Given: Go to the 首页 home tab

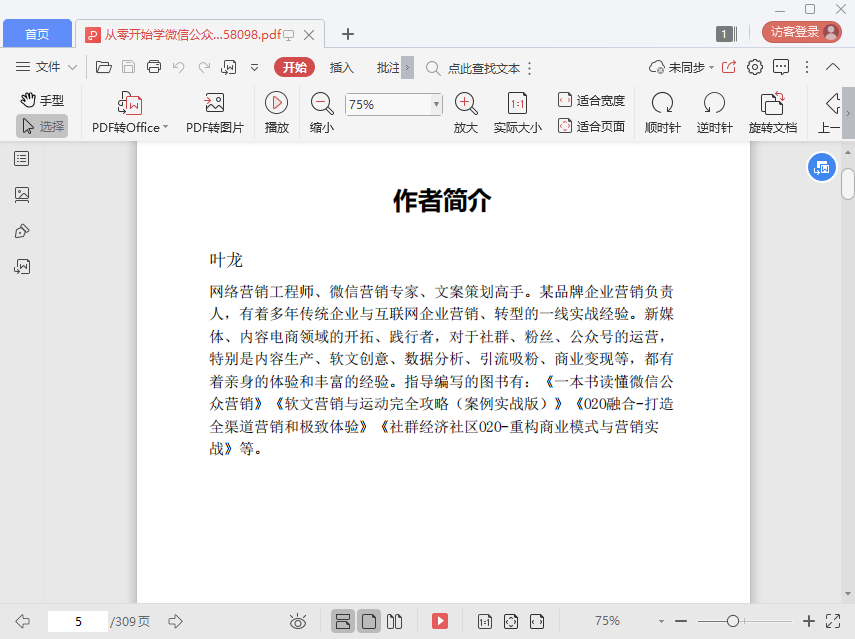Looking at the screenshot, I should (37, 34).
